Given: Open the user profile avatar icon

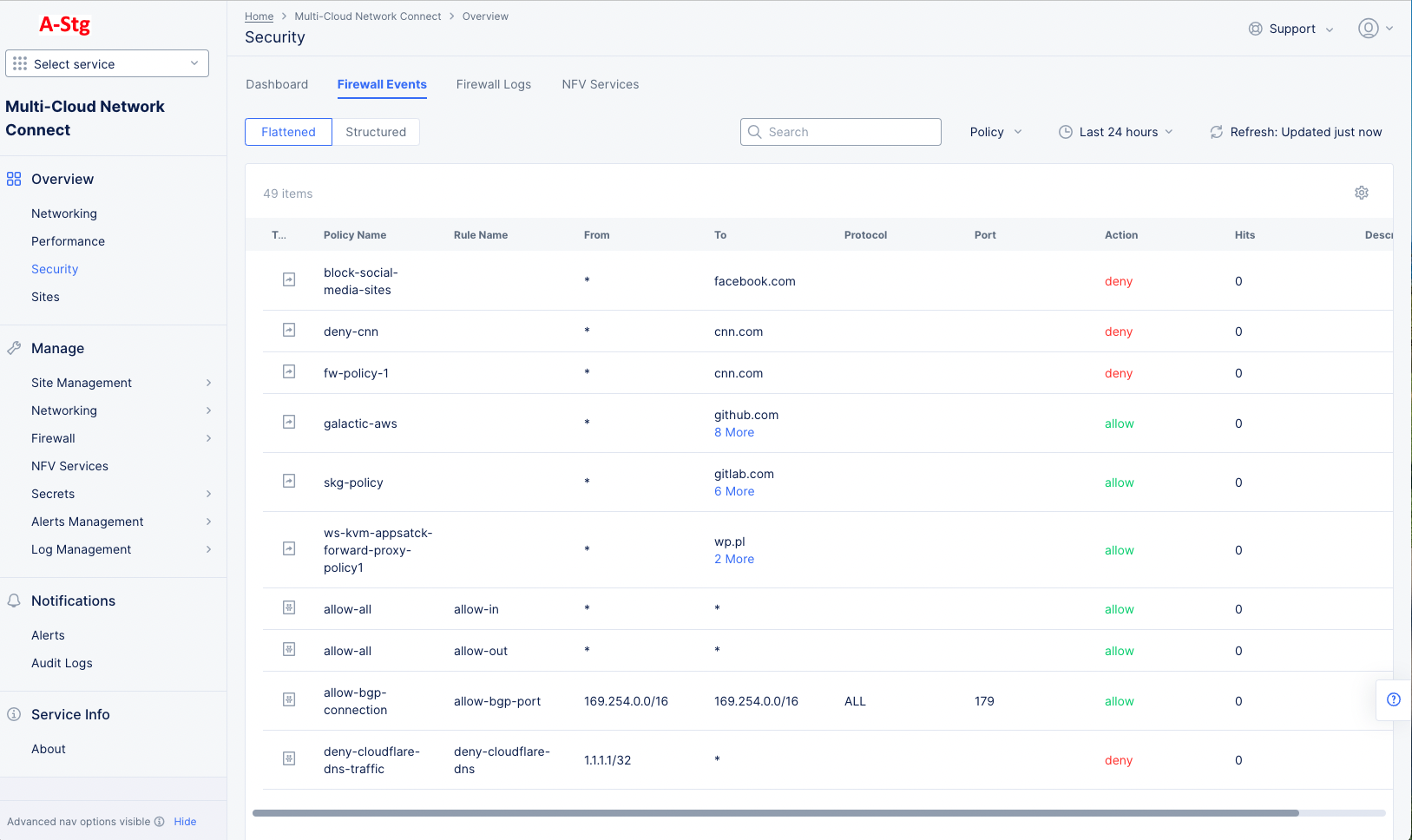Looking at the screenshot, I should pyautogui.click(x=1368, y=29).
